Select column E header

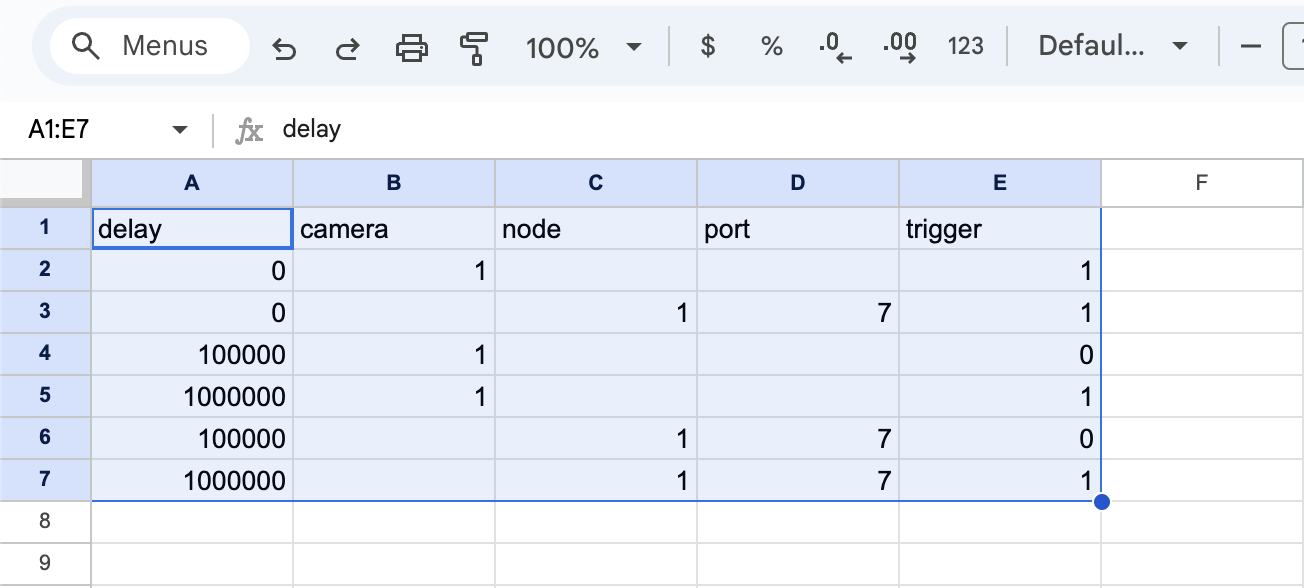click(x=999, y=182)
